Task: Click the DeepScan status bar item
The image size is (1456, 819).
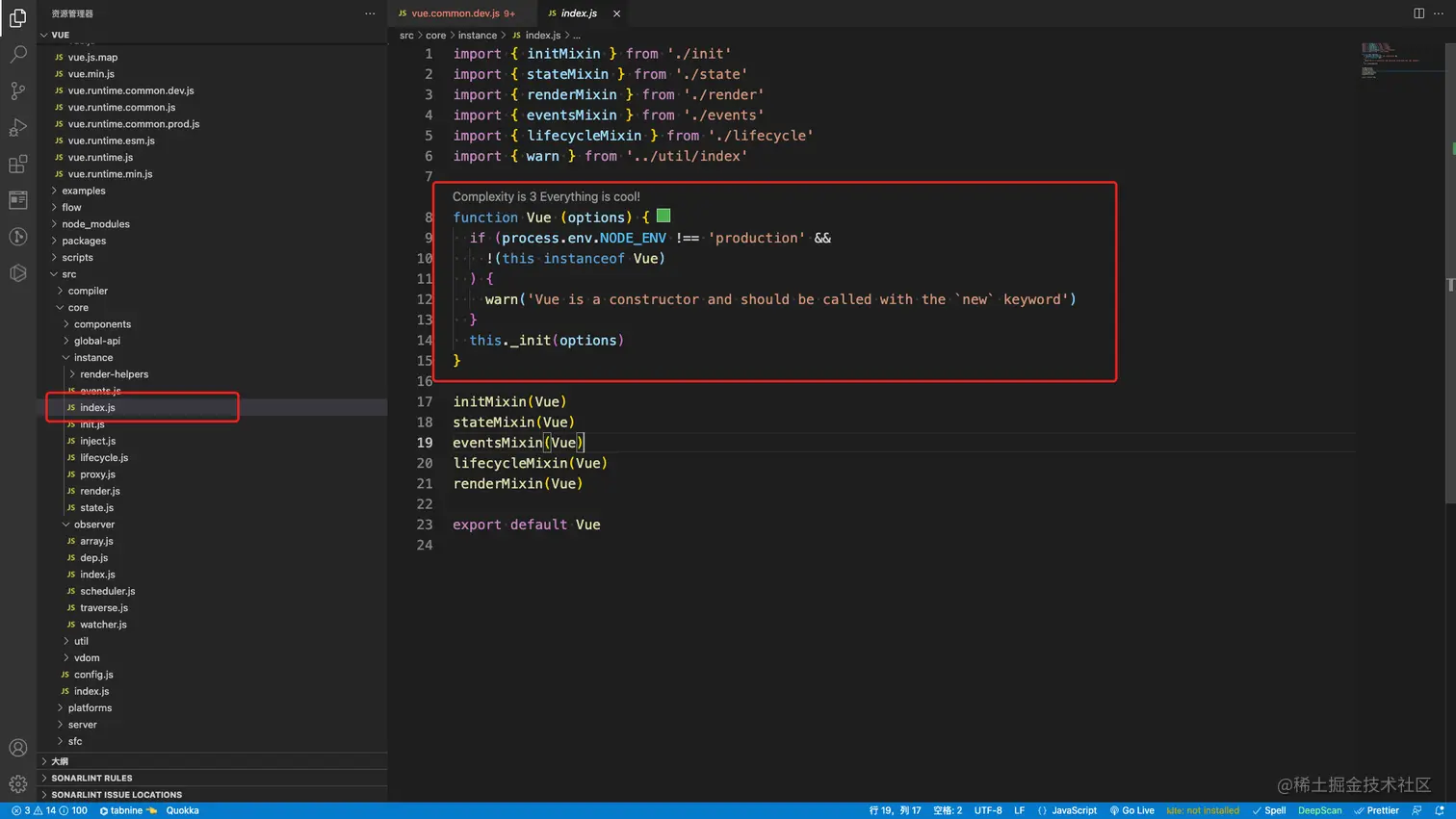Action: (x=1319, y=810)
